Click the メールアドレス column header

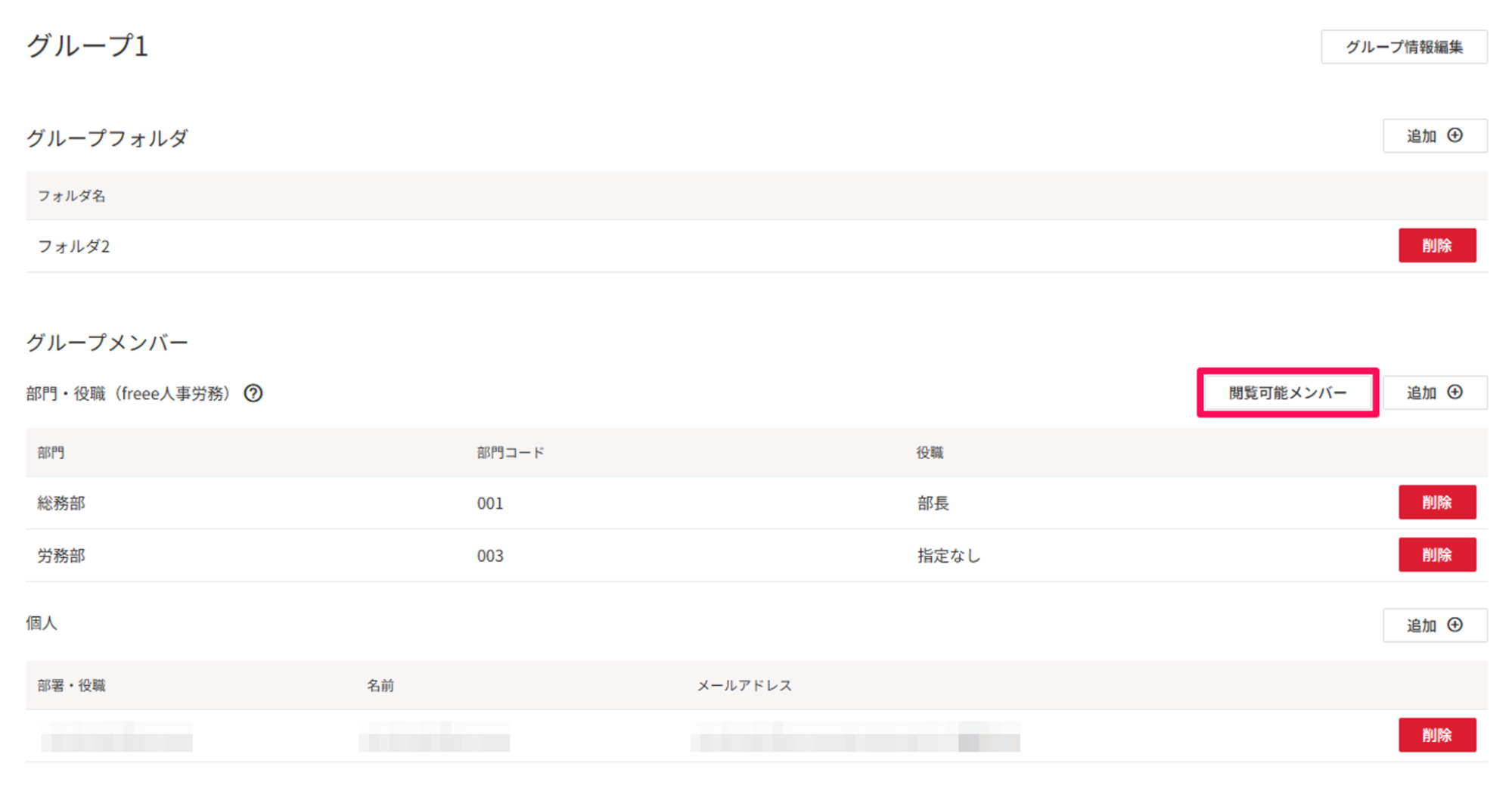744,686
